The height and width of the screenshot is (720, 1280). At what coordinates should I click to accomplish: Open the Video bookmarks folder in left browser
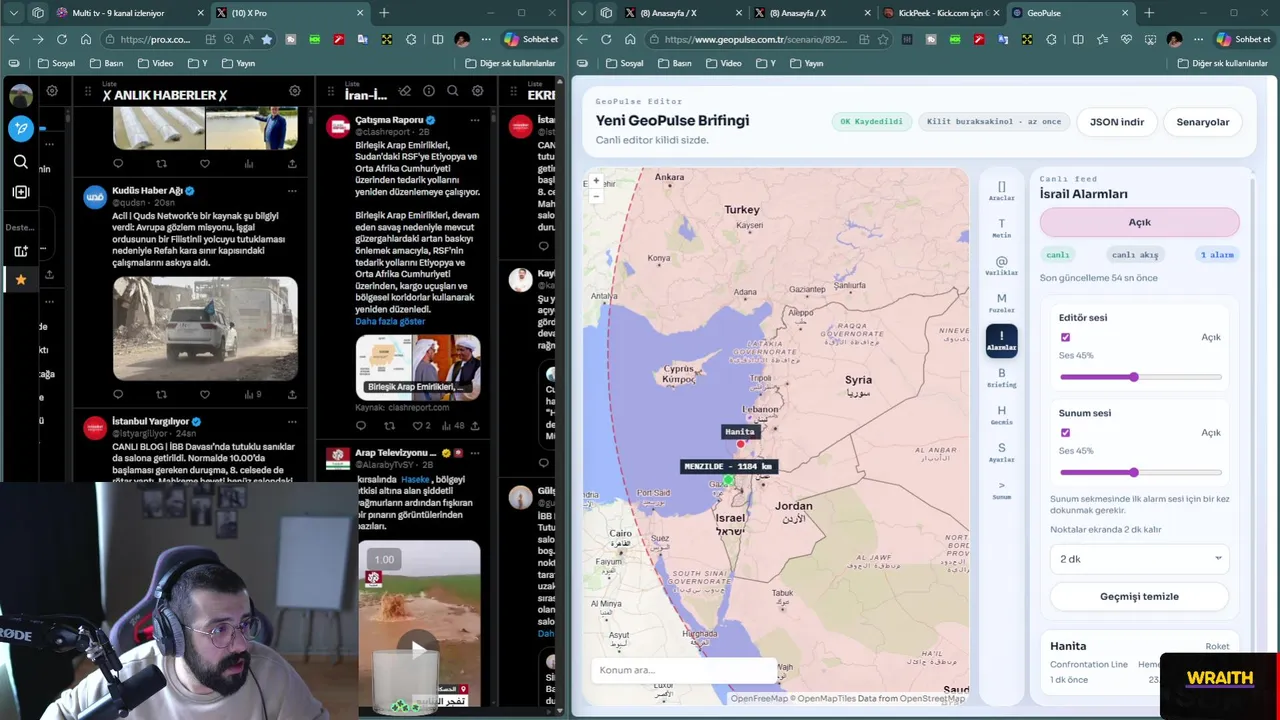[x=154, y=63]
